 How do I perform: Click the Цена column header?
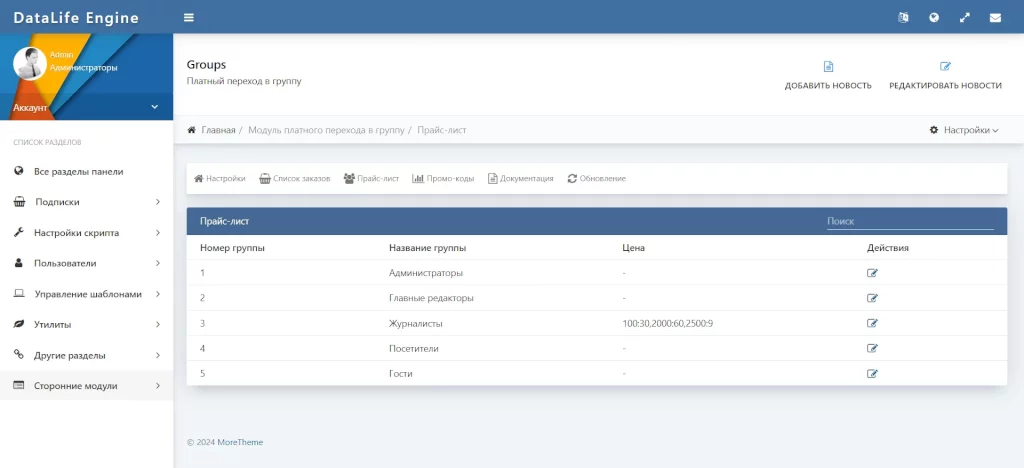633,248
